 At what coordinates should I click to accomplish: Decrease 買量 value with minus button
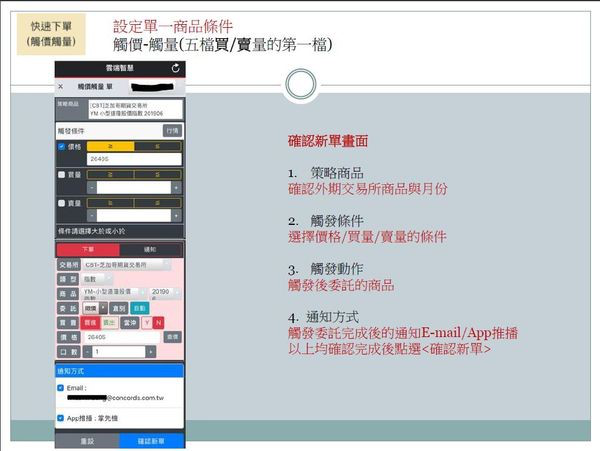click(91, 188)
